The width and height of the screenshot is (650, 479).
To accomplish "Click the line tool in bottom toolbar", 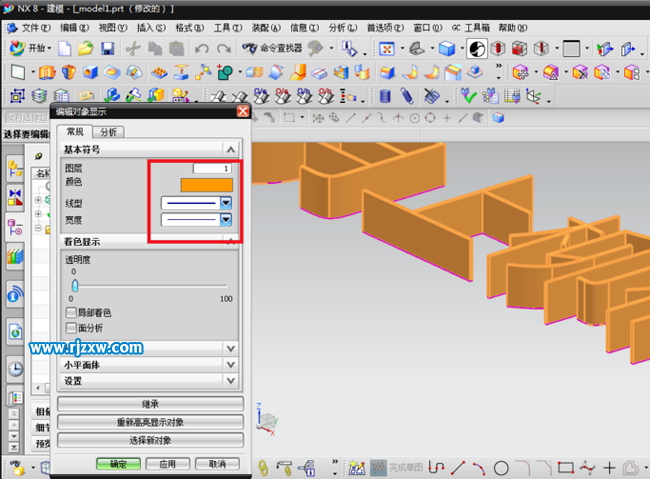I will (458, 468).
